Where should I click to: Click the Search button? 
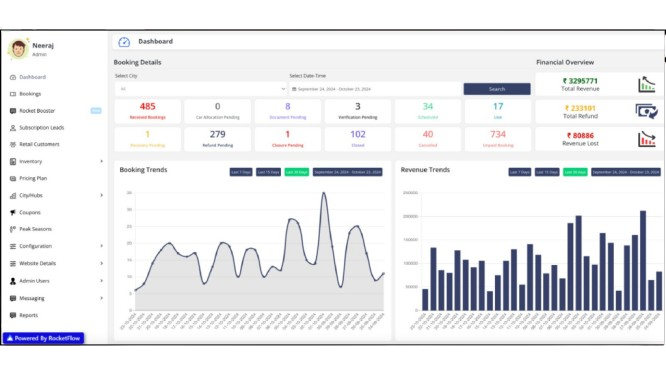[x=497, y=89]
